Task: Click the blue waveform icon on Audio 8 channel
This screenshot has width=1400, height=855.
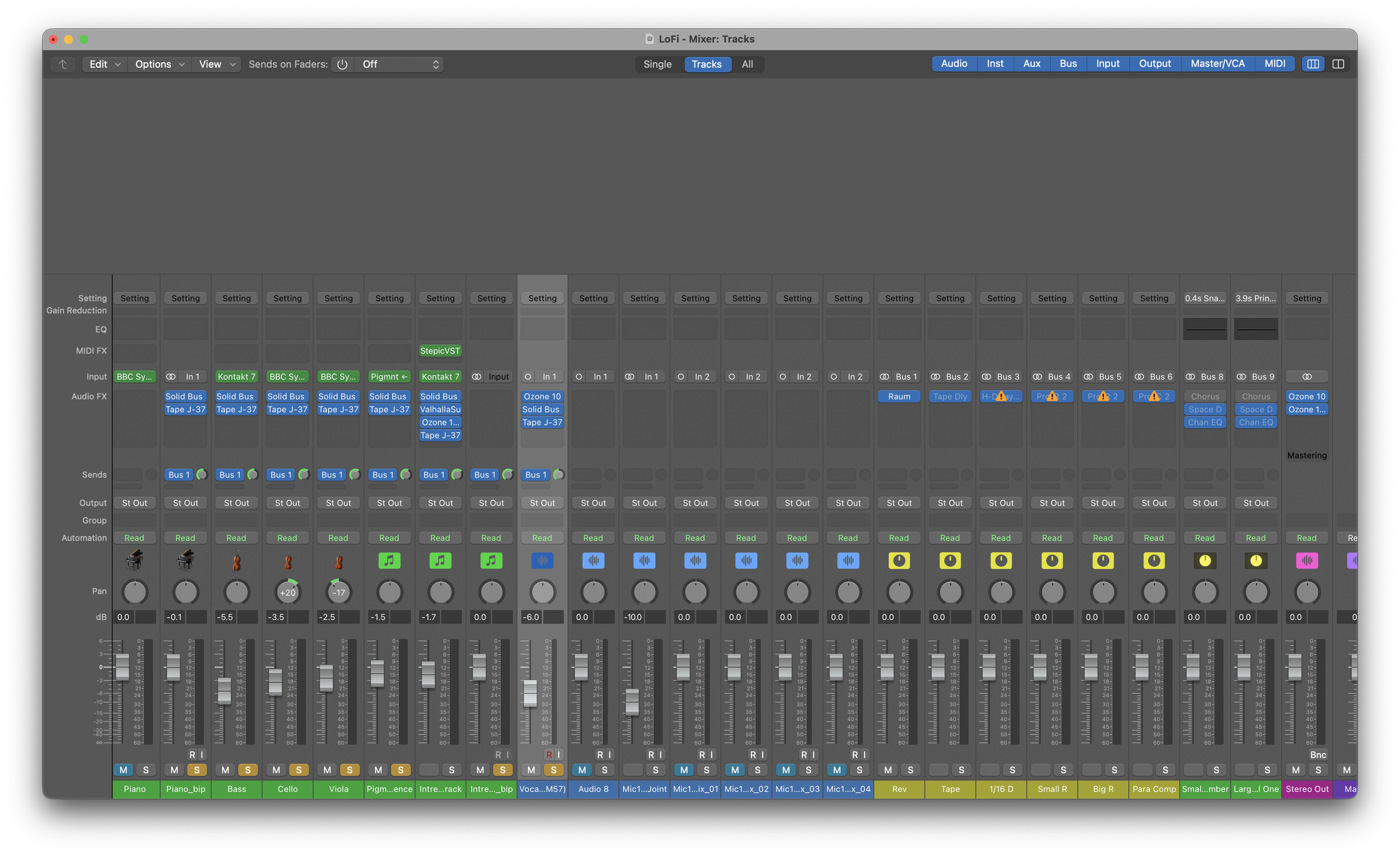Action: [x=593, y=560]
